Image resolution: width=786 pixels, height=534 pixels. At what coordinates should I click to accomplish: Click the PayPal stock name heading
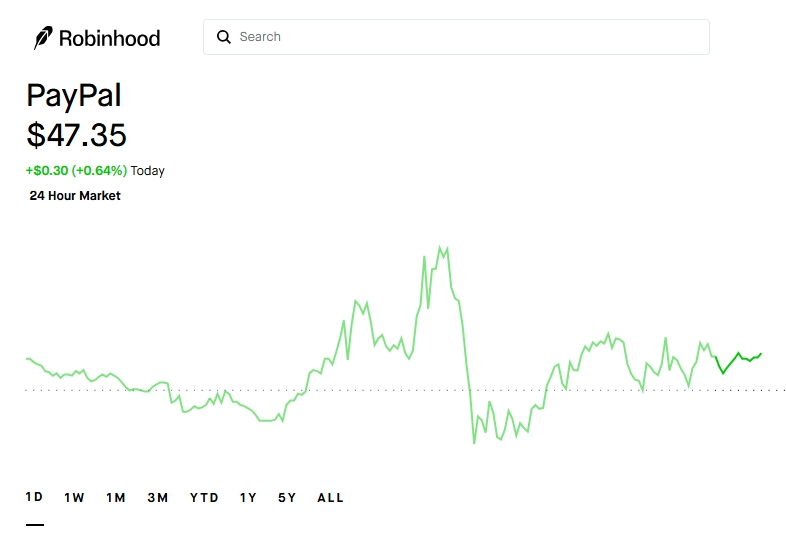(x=73, y=96)
